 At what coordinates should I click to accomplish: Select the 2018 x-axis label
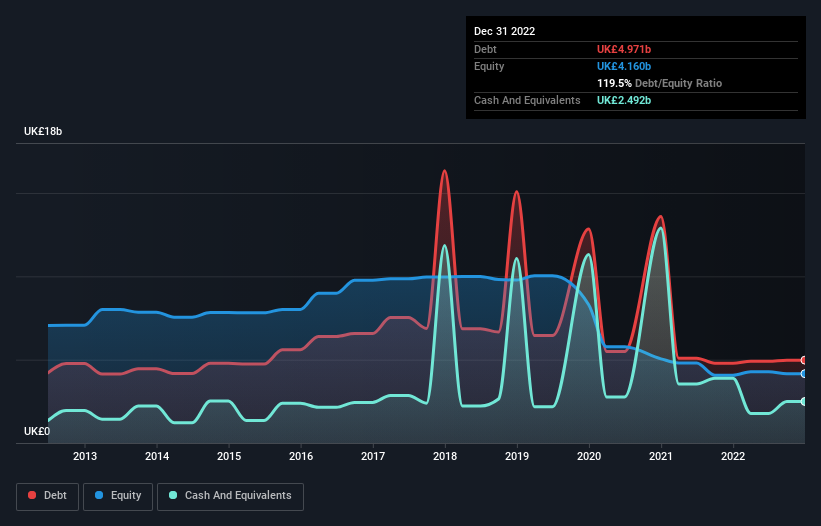445,456
